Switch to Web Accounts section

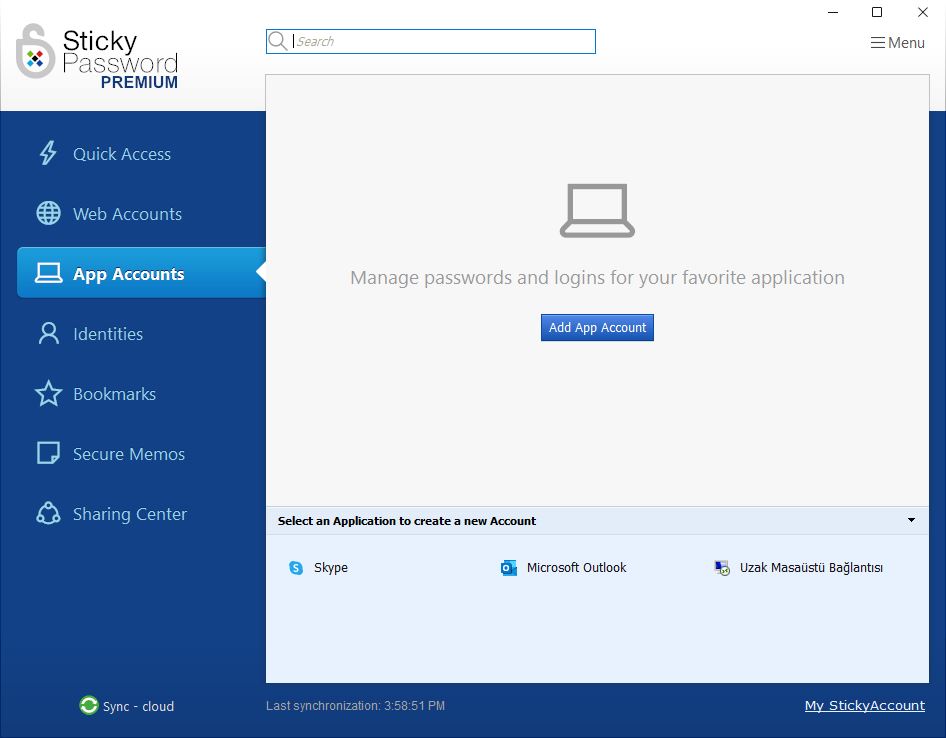(127, 214)
